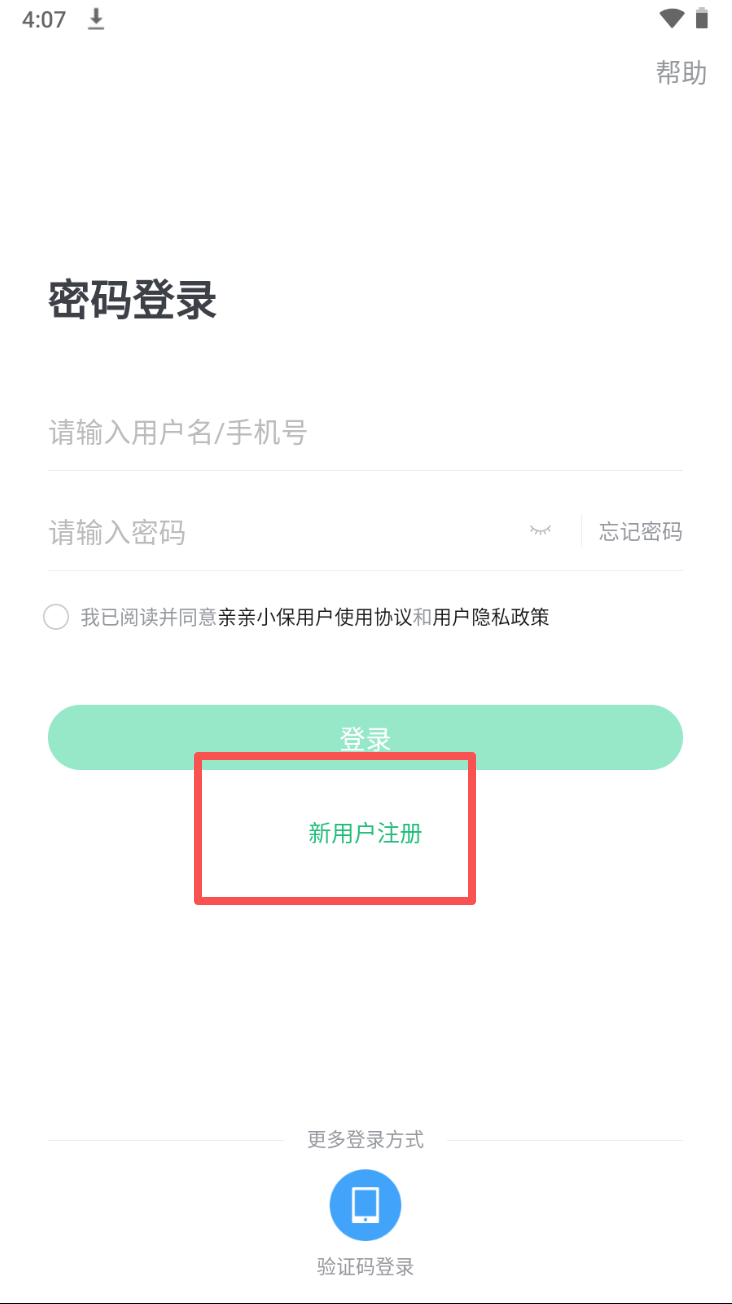Open 帮助 help at top right
This screenshot has height=1304, width=732.
pyautogui.click(x=681, y=73)
